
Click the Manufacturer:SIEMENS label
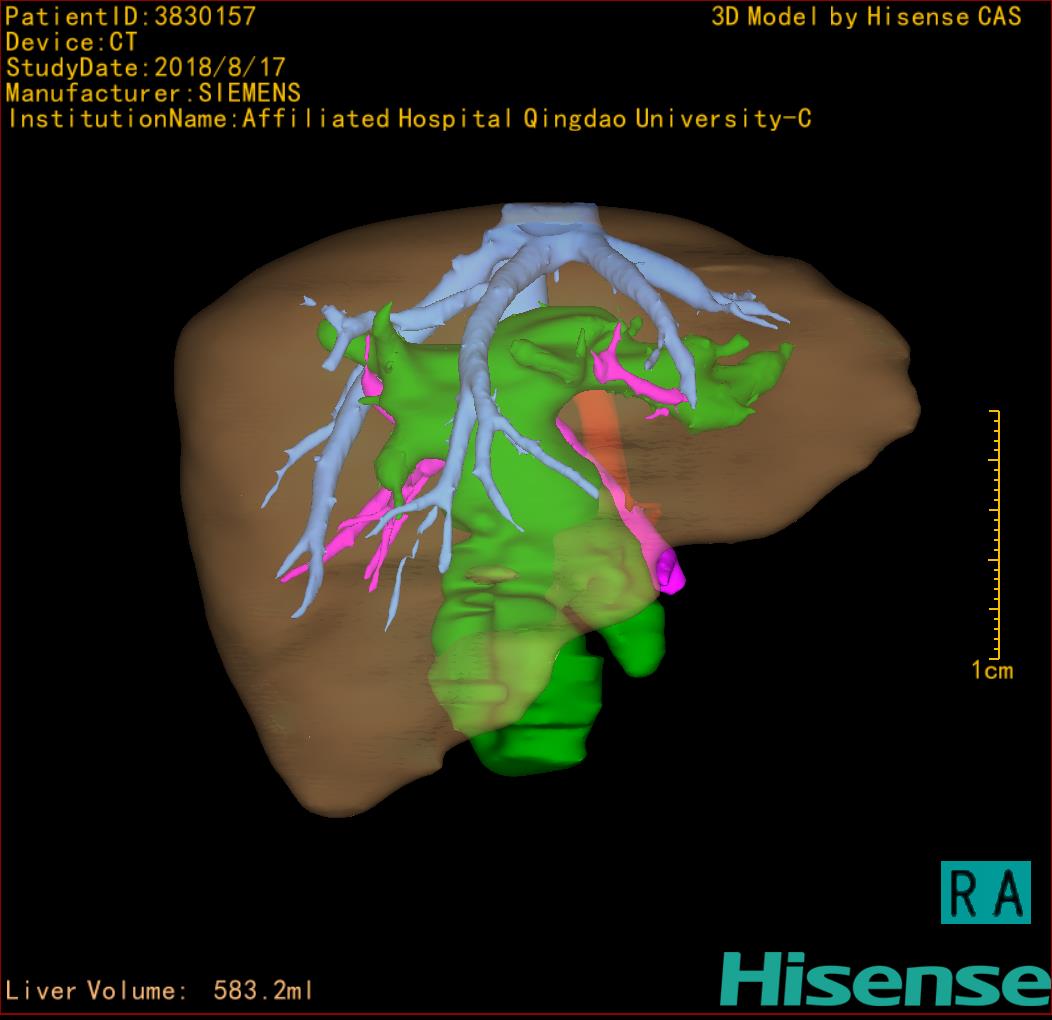pos(153,93)
